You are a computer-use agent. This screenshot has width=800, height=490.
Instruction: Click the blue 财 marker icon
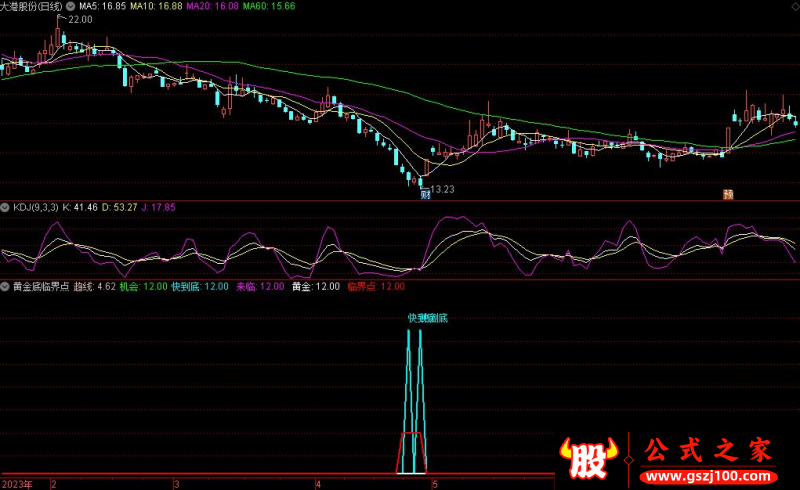click(425, 195)
